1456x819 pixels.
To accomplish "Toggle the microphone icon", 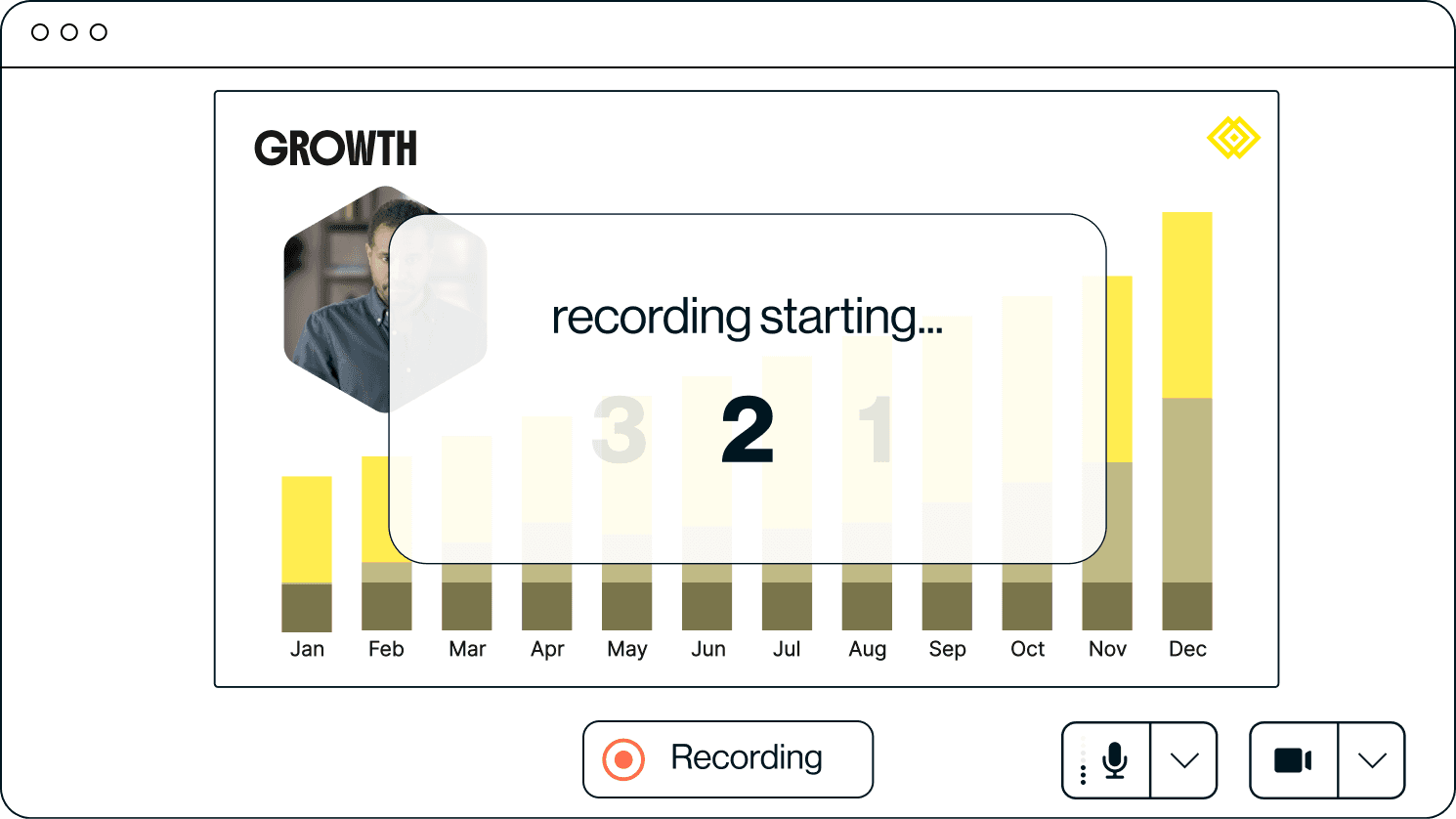I will click(x=1115, y=760).
